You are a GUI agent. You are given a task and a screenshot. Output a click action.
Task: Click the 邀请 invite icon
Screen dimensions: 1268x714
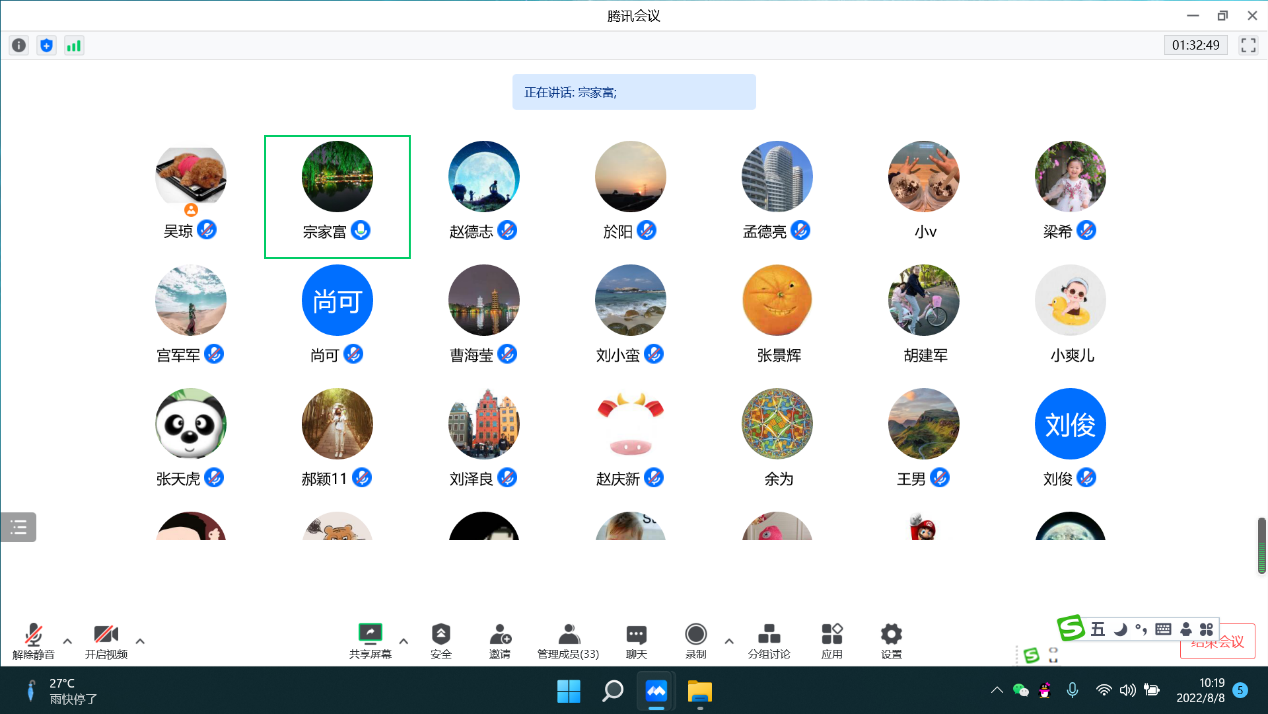pyautogui.click(x=500, y=640)
